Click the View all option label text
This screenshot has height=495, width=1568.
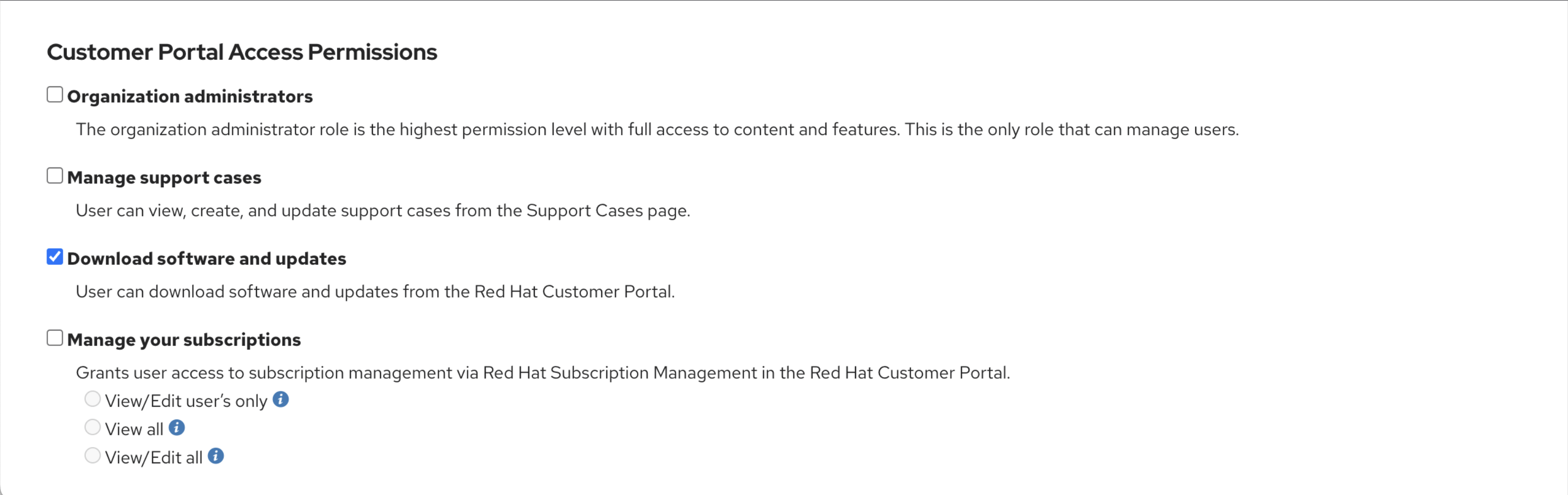[134, 428]
